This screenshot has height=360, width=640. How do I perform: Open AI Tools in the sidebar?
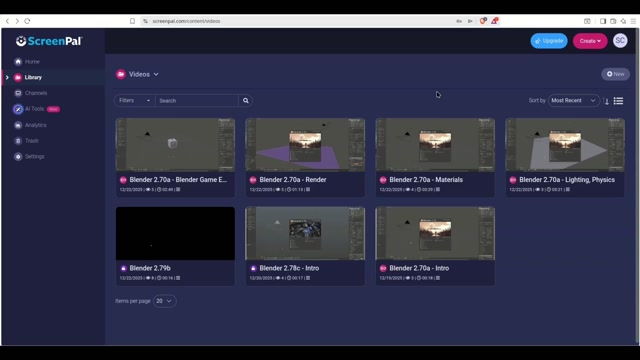(x=36, y=109)
